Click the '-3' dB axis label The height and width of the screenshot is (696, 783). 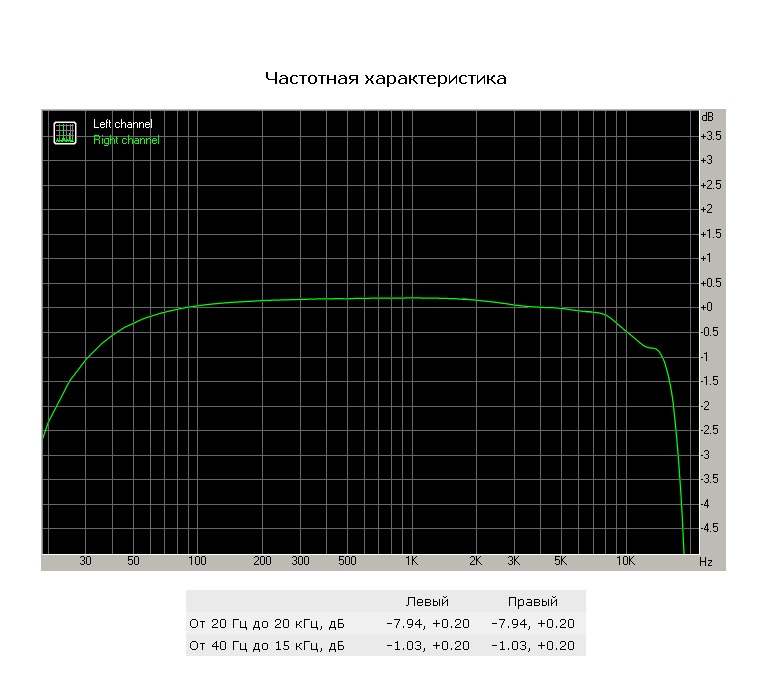pyautogui.click(x=705, y=454)
